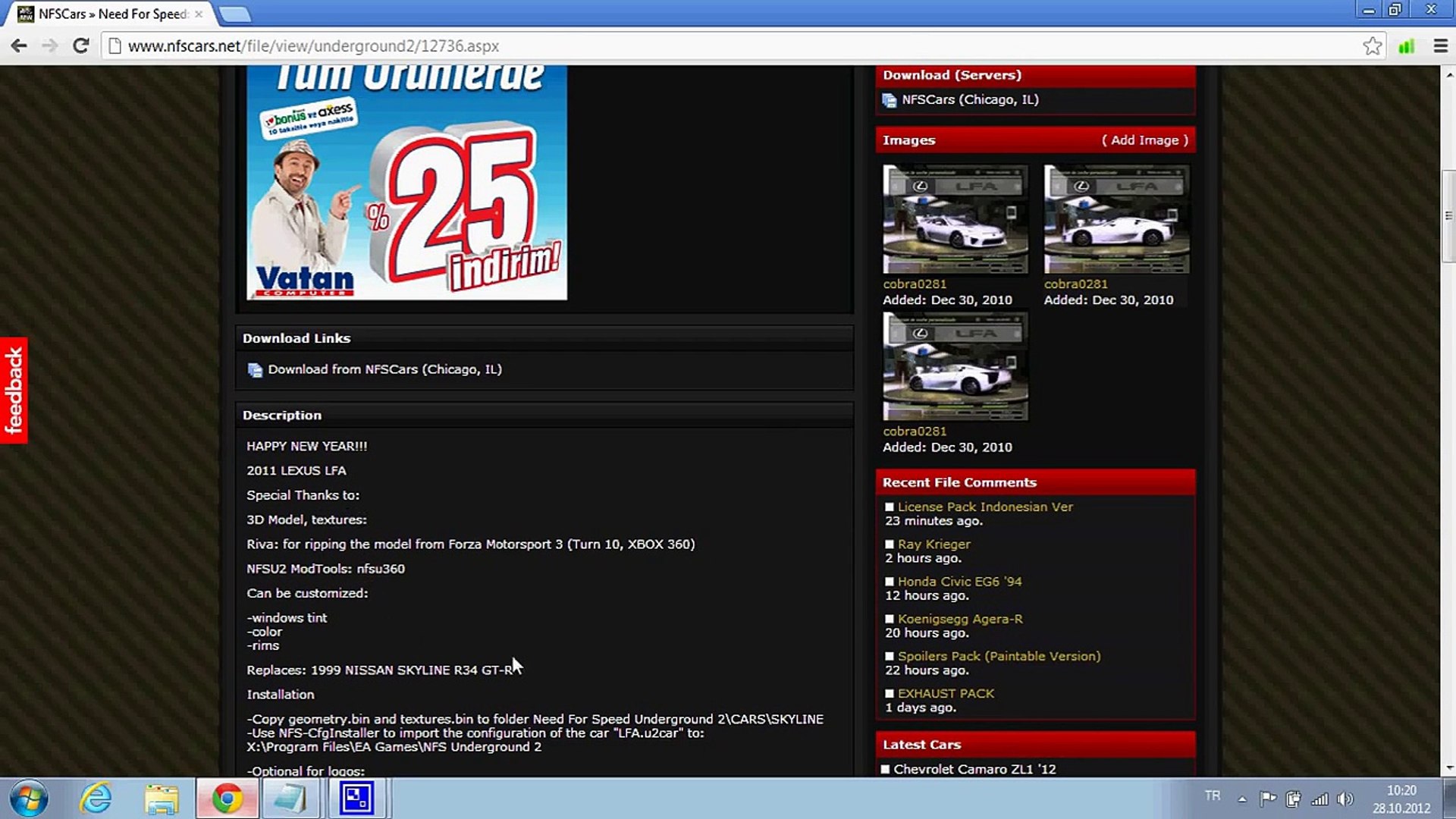The image size is (1456, 819).
Task: Click the TR language indicator
Action: [x=1213, y=795]
